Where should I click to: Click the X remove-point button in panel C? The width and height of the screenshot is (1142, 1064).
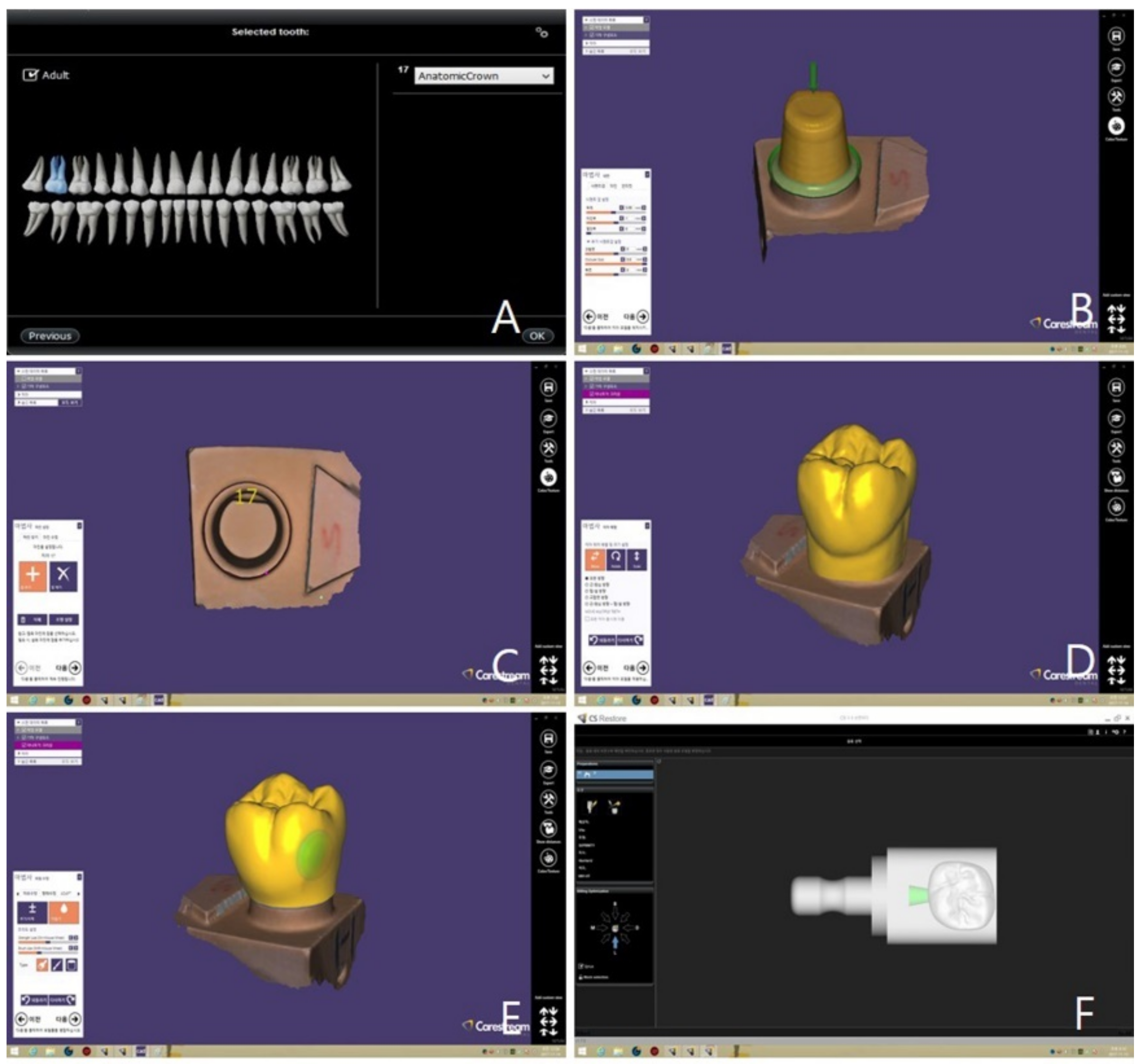pyautogui.click(x=63, y=576)
